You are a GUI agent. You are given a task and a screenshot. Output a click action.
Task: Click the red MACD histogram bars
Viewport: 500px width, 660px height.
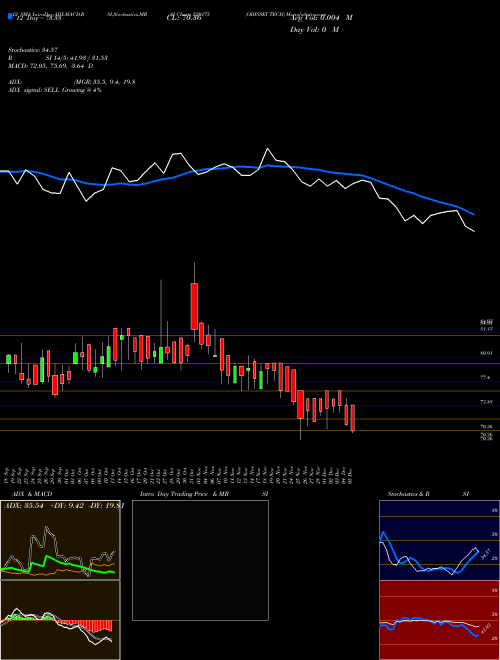(86, 625)
